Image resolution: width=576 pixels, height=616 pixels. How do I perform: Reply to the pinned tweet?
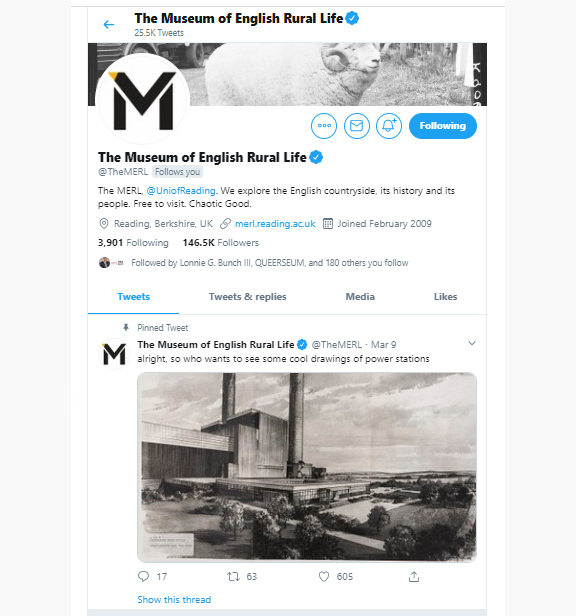click(143, 576)
